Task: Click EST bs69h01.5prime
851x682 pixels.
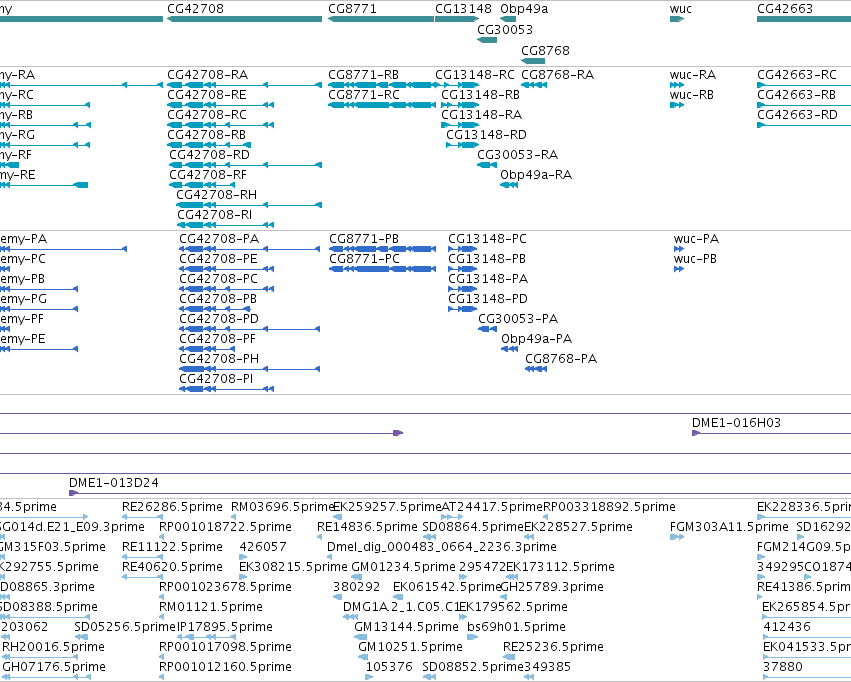Action: coord(472,637)
